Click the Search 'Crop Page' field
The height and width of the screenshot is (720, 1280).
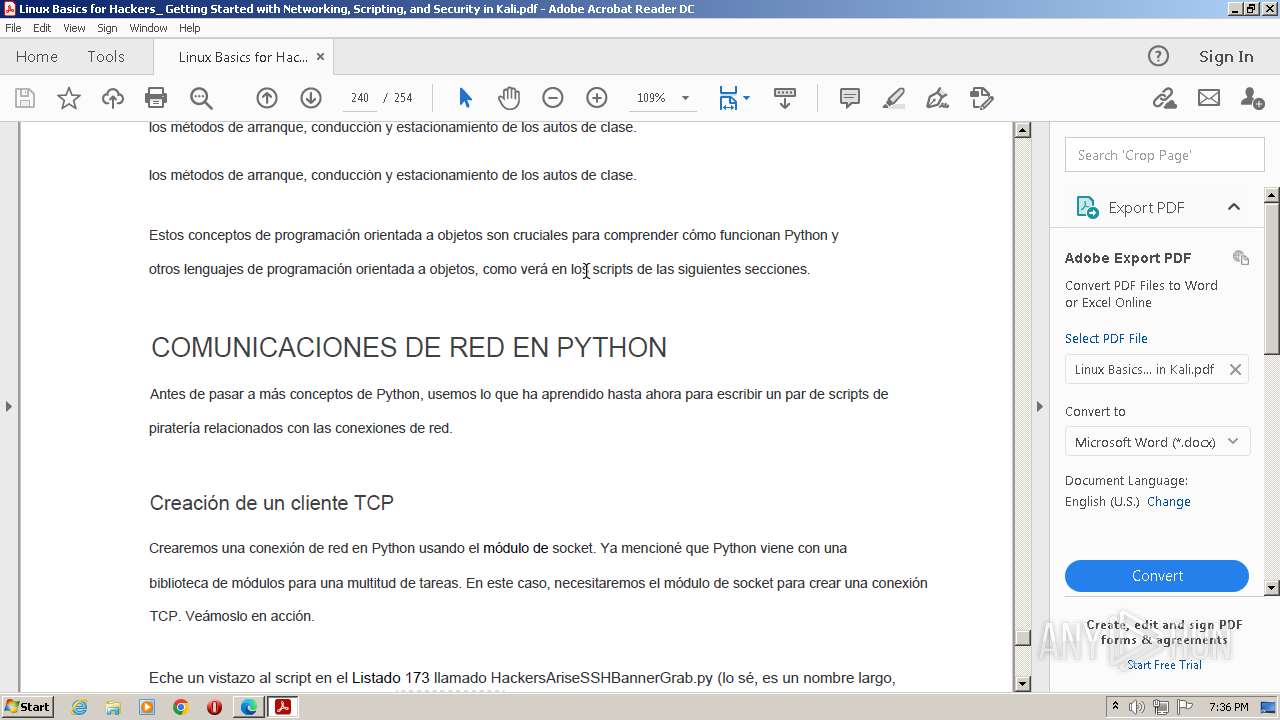[x=1164, y=155]
